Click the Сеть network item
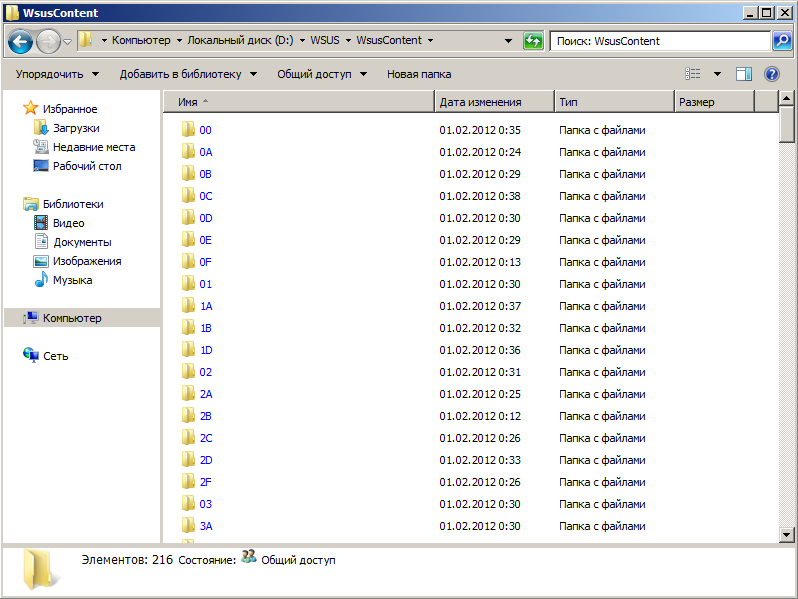The image size is (798, 599). (x=55, y=356)
